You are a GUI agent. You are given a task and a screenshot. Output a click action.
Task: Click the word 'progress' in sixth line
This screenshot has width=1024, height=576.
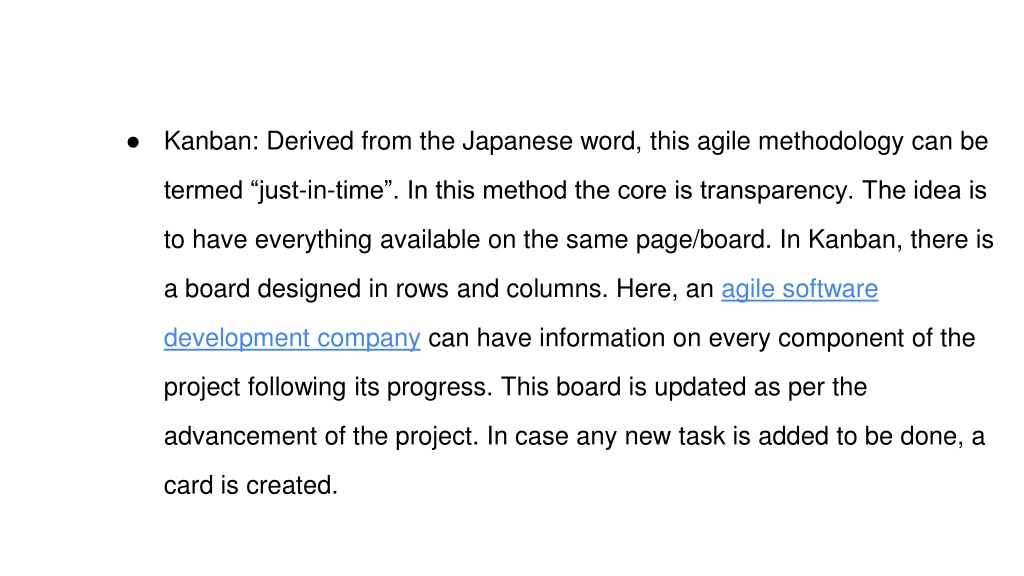point(439,387)
